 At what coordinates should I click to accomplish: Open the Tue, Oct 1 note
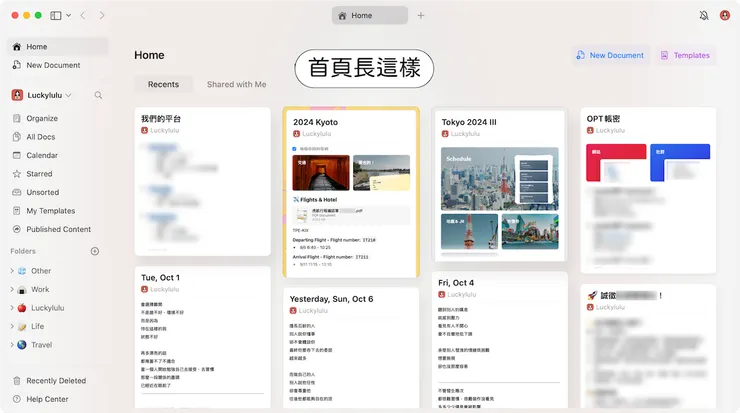pyautogui.click(x=202, y=337)
